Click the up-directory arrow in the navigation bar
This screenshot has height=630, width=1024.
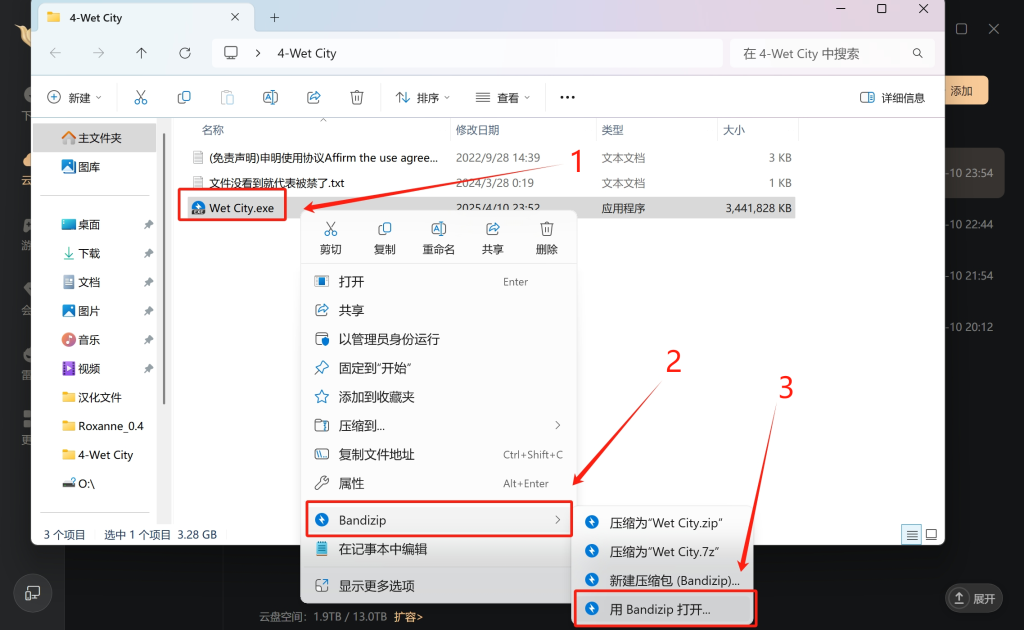pos(141,53)
